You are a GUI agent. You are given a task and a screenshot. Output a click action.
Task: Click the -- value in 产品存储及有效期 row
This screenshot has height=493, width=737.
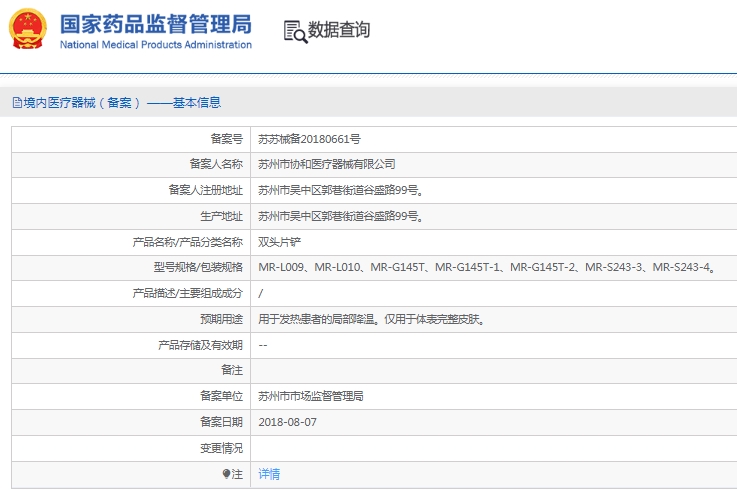point(263,345)
